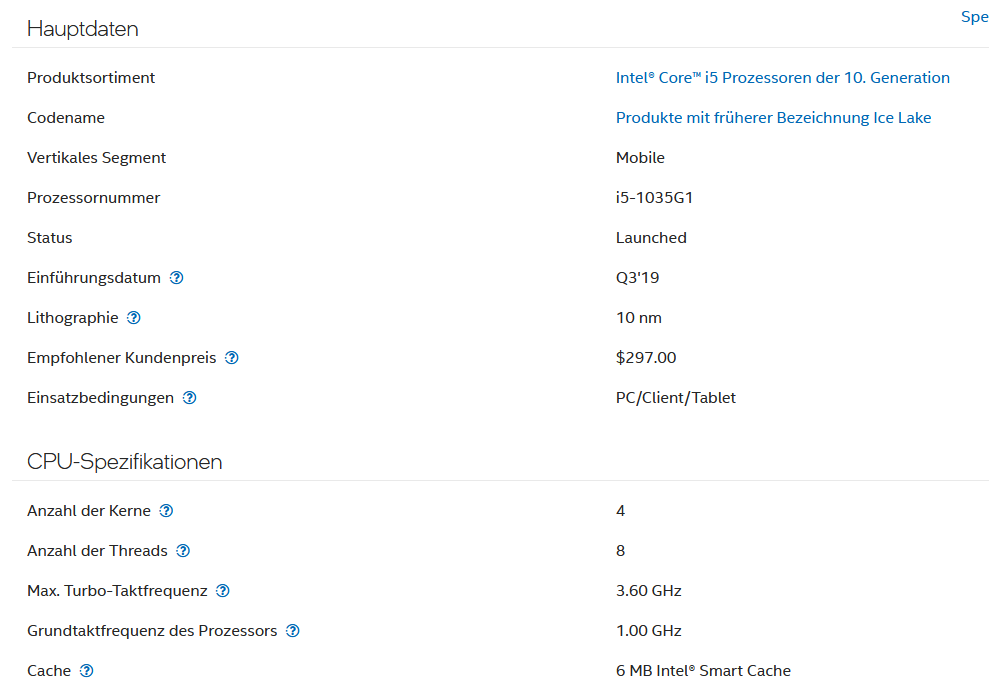The image size is (989, 687).
Task: Open Max. Turbo-Taktfrequenz help icon
Action: (223, 591)
